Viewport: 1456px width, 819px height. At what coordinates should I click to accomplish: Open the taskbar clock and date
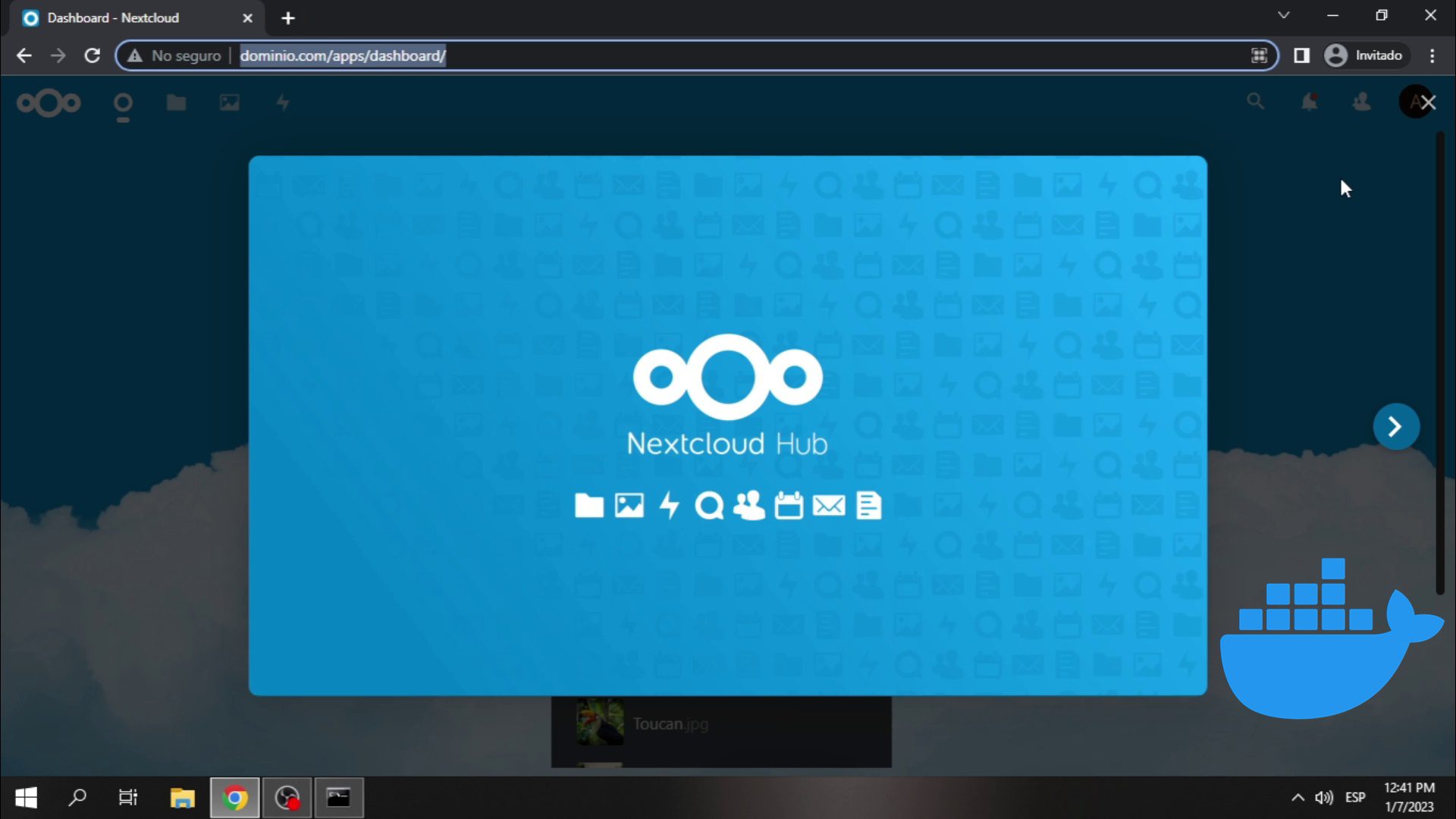(x=1410, y=798)
